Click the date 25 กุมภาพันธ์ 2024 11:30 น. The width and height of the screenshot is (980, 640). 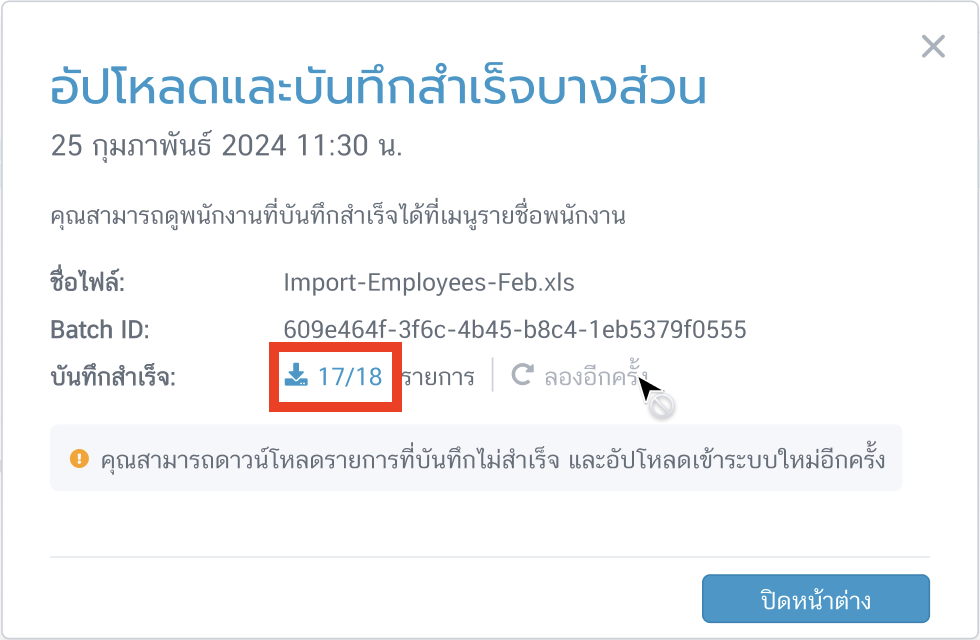[226, 146]
